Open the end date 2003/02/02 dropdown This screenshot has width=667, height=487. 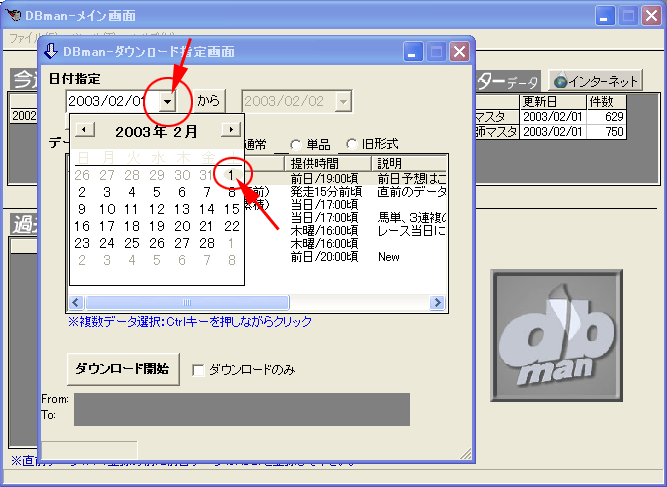[x=343, y=101]
